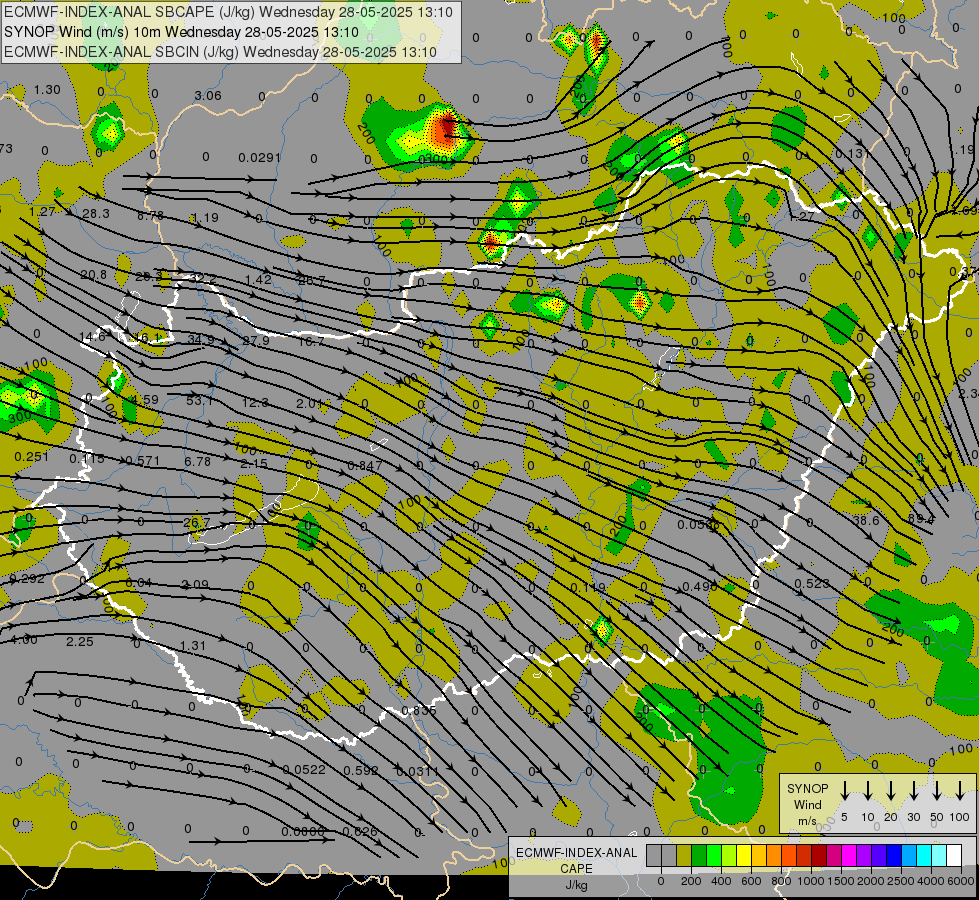The height and width of the screenshot is (900, 979).
Task: Click the map value 2.09
Action: [195, 585]
